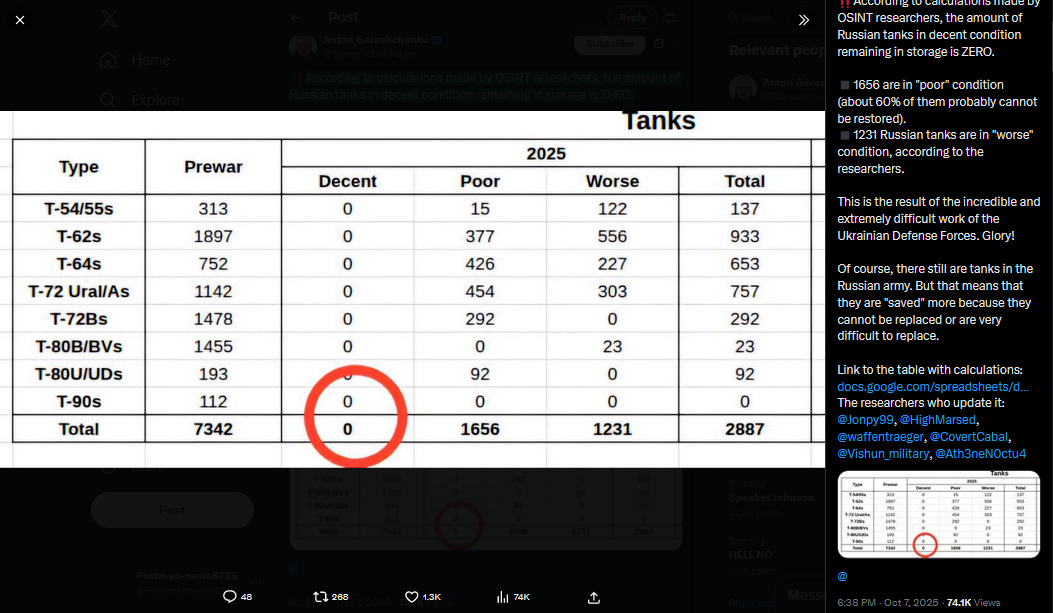Click the 'Poor' column header
Viewport: 1053px width, 613px height.
(479, 181)
